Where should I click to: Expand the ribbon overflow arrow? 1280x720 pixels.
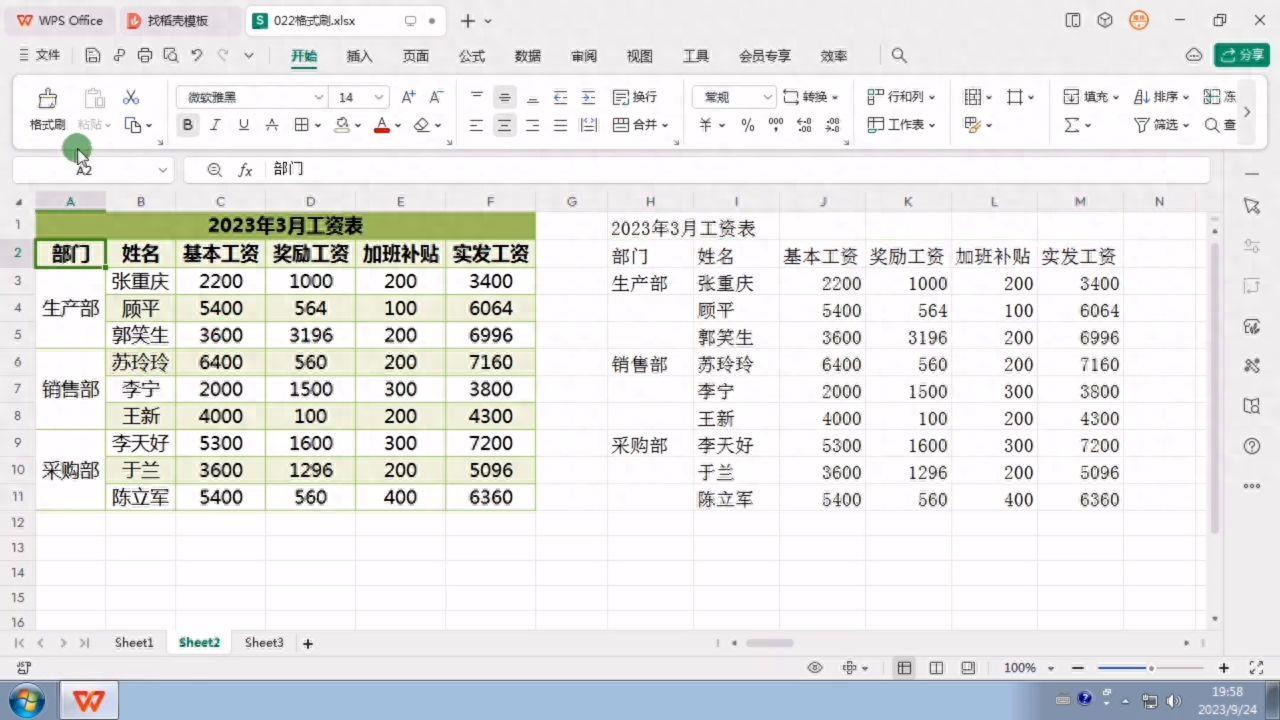1247,111
